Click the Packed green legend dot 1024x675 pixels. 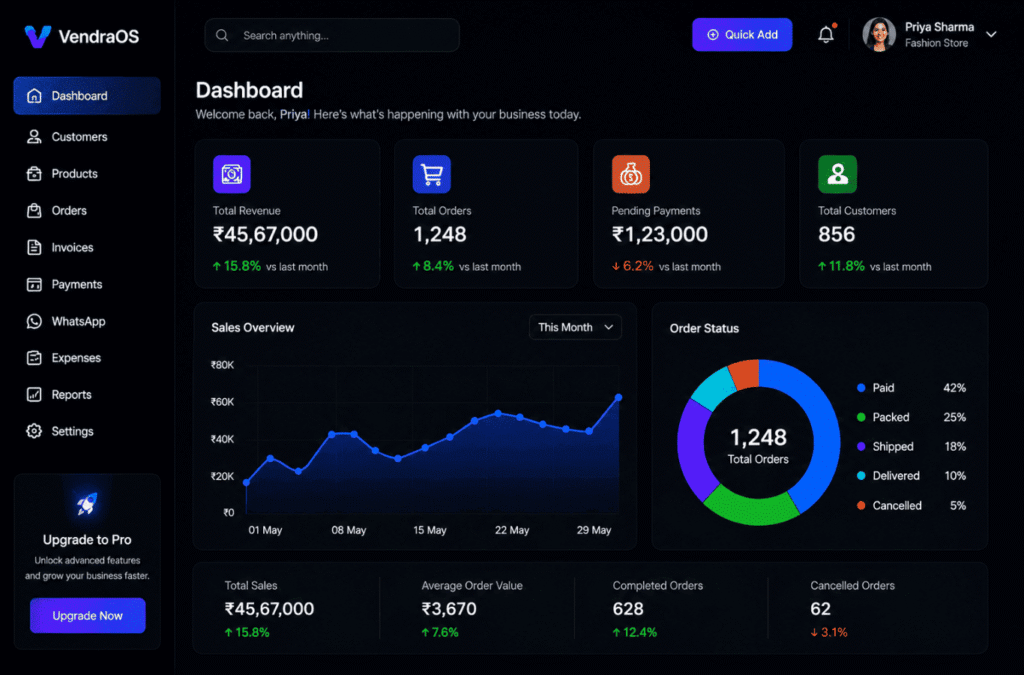click(x=861, y=417)
